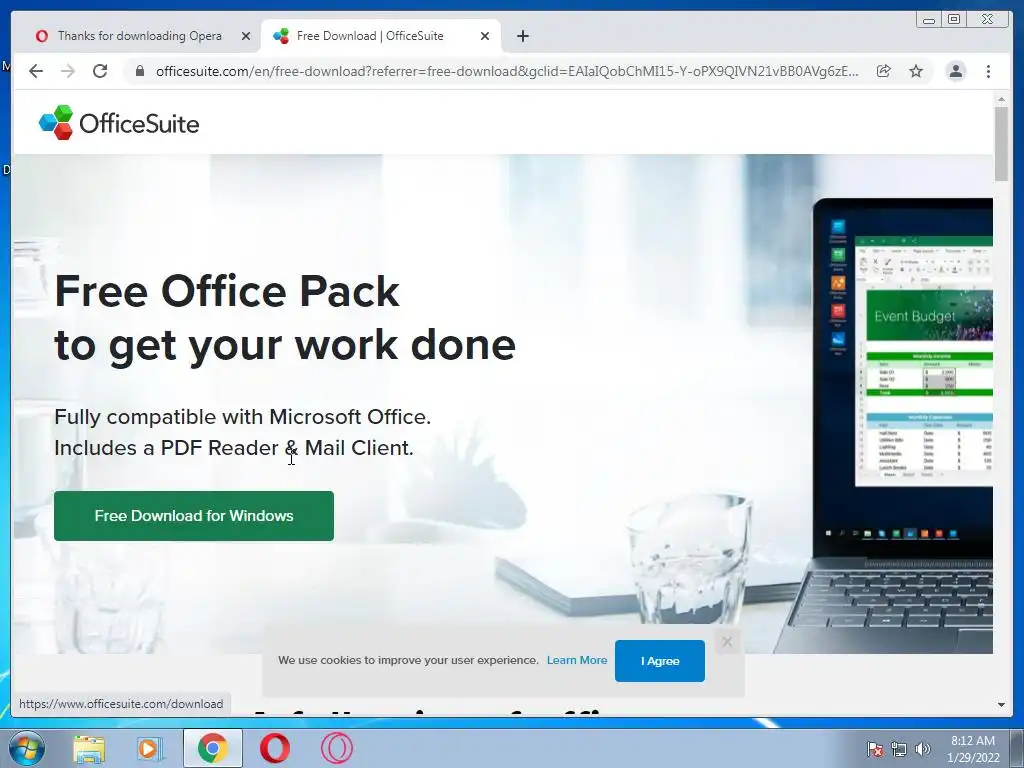Go back to previous page
Viewport: 1024px width, 768px height.
click(x=36, y=71)
